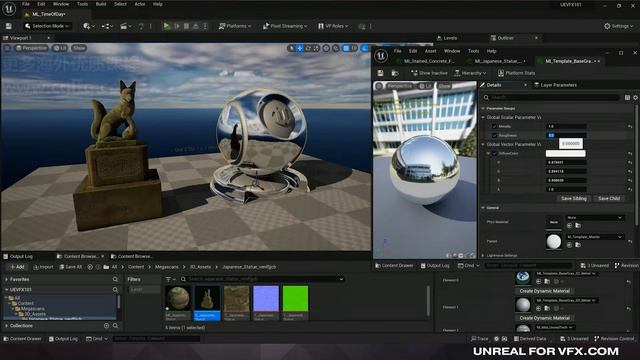Click the Platform Stats button
The height and width of the screenshot is (360, 640).
pyautogui.click(x=516, y=73)
